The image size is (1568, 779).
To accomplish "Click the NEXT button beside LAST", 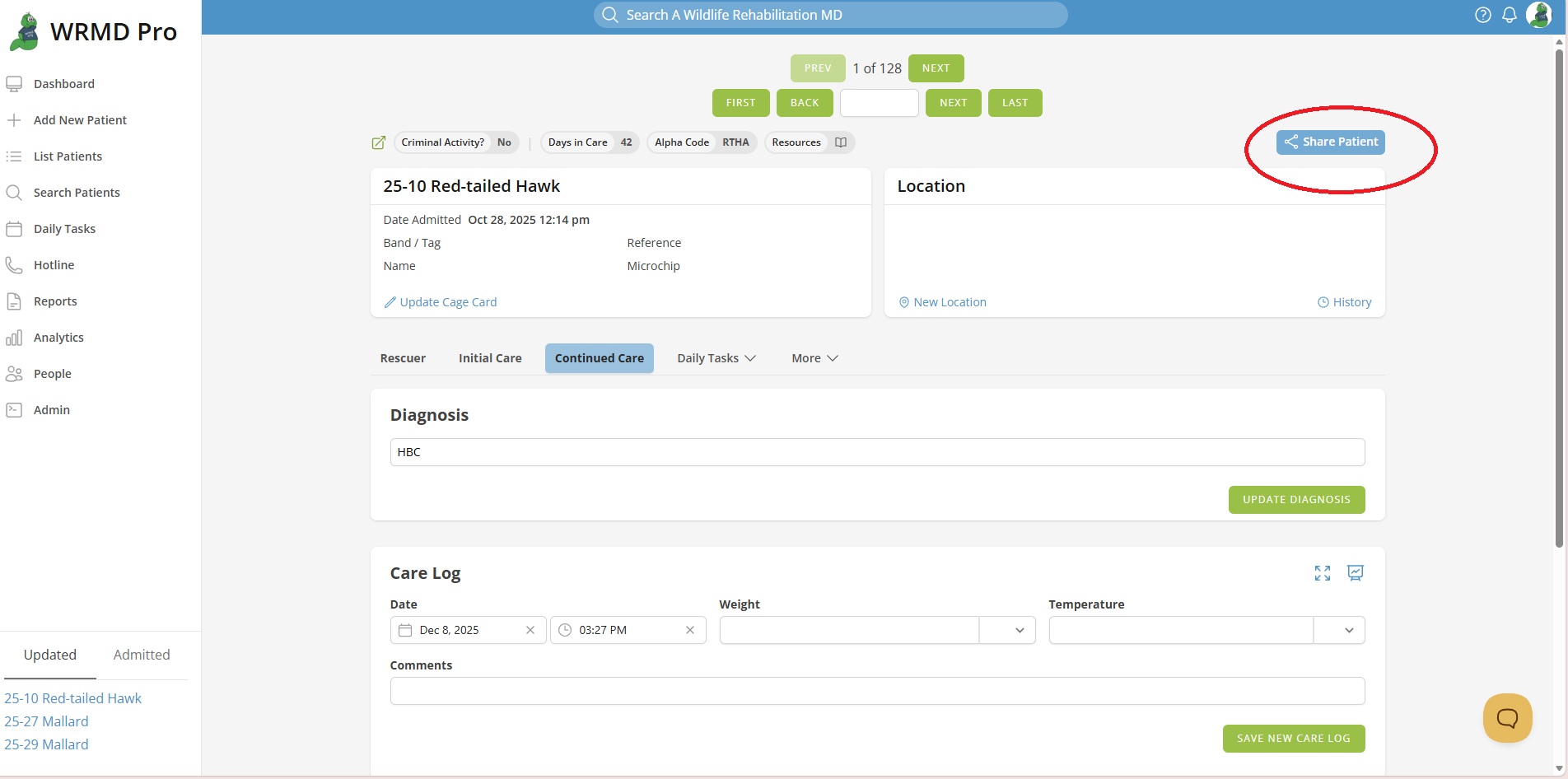I will [954, 103].
